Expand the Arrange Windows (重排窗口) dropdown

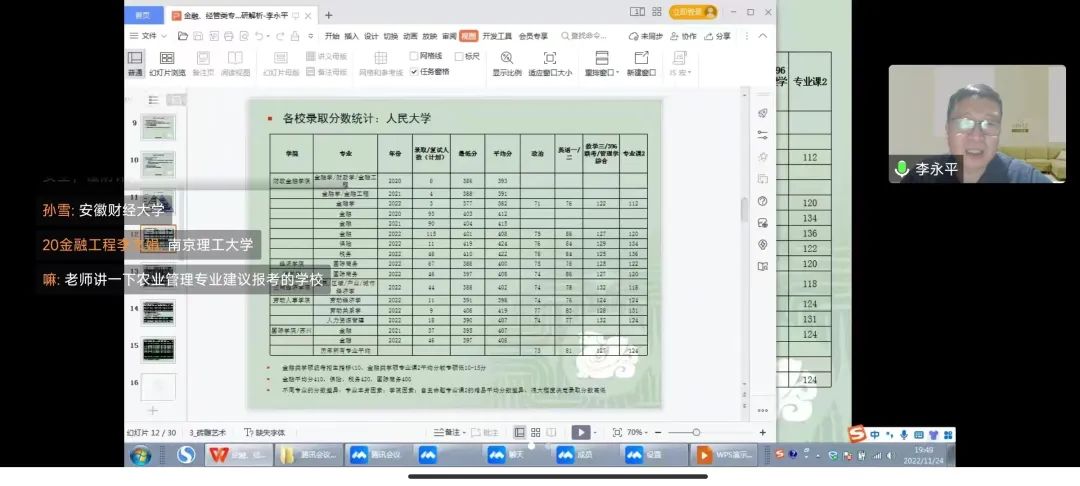[x=619, y=72]
